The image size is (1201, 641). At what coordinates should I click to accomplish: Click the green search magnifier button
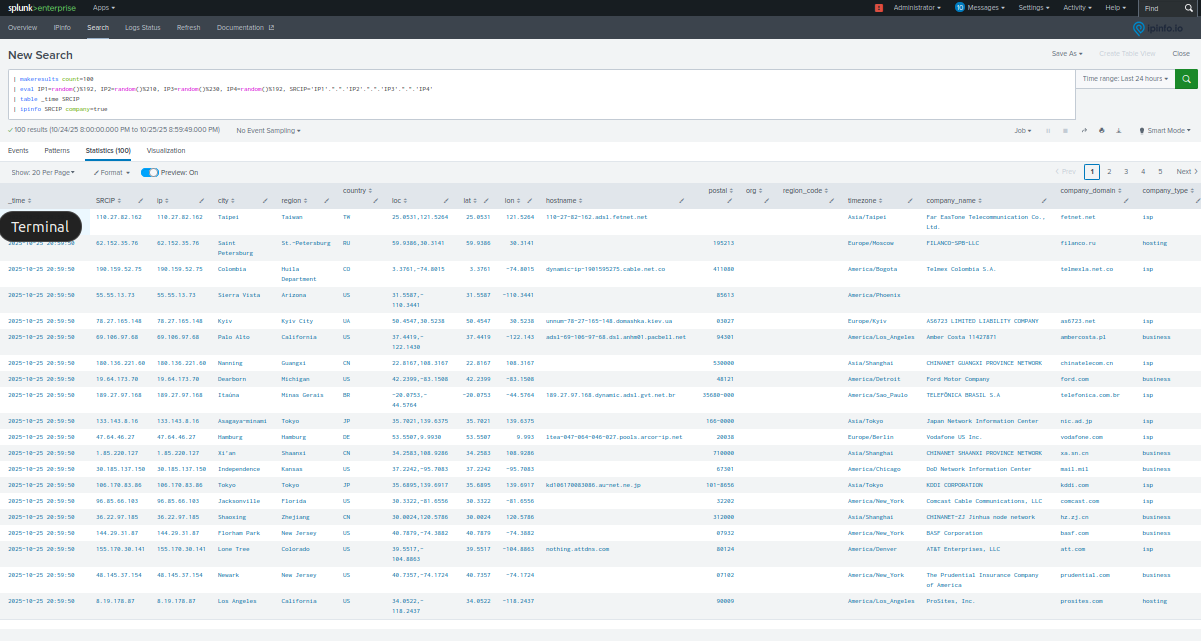(x=1186, y=78)
